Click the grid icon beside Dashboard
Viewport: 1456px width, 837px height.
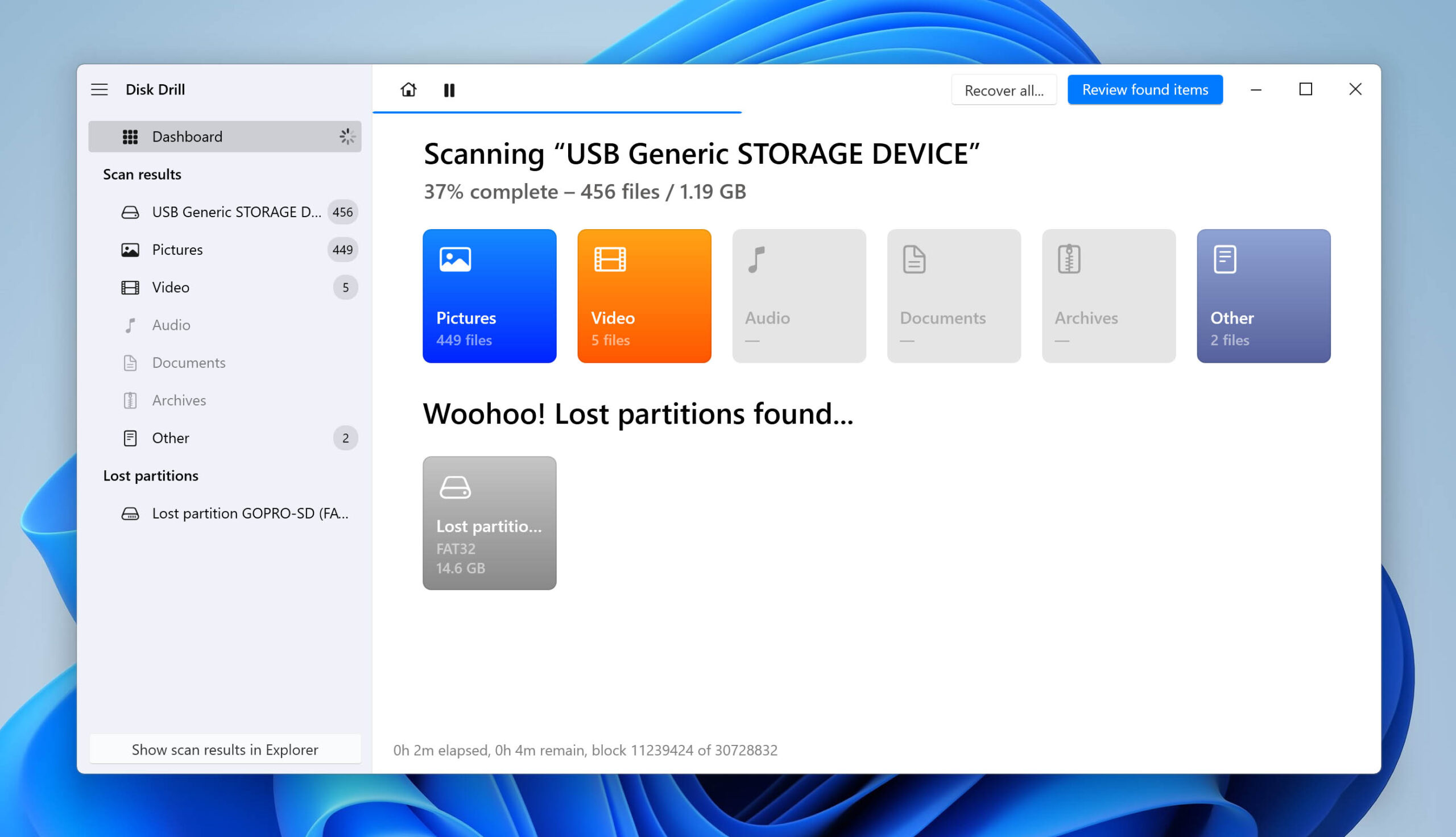130,137
